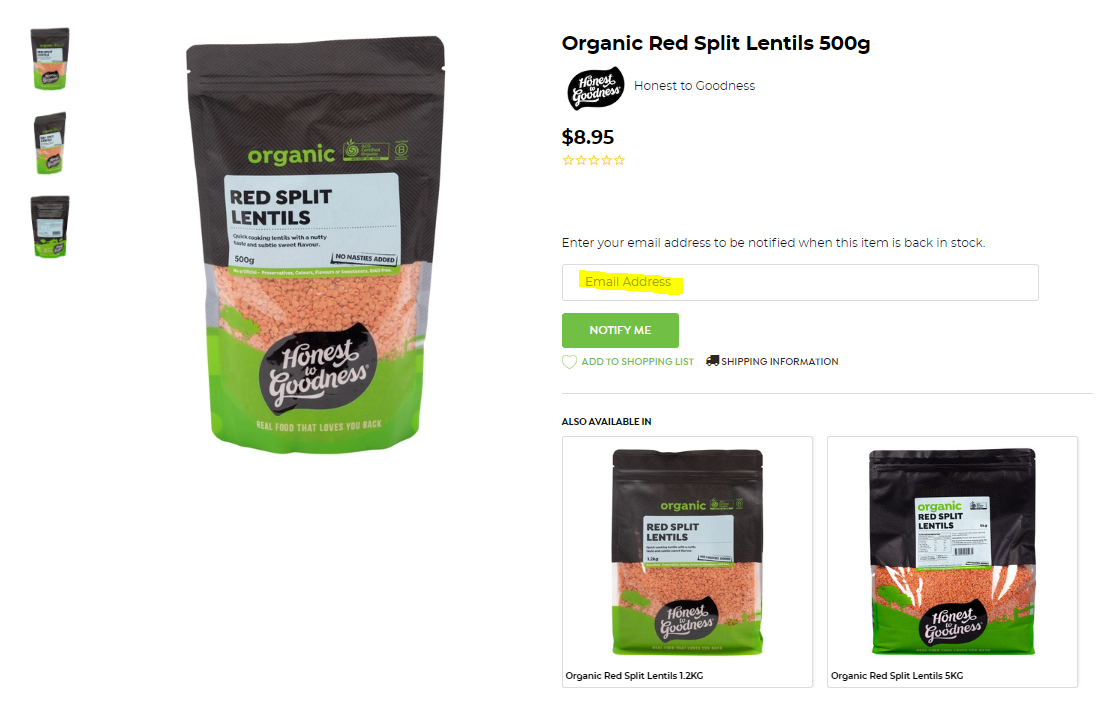1100x709 pixels.
Task: Click the shipping truck icon
Action: [x=712, y=360]
